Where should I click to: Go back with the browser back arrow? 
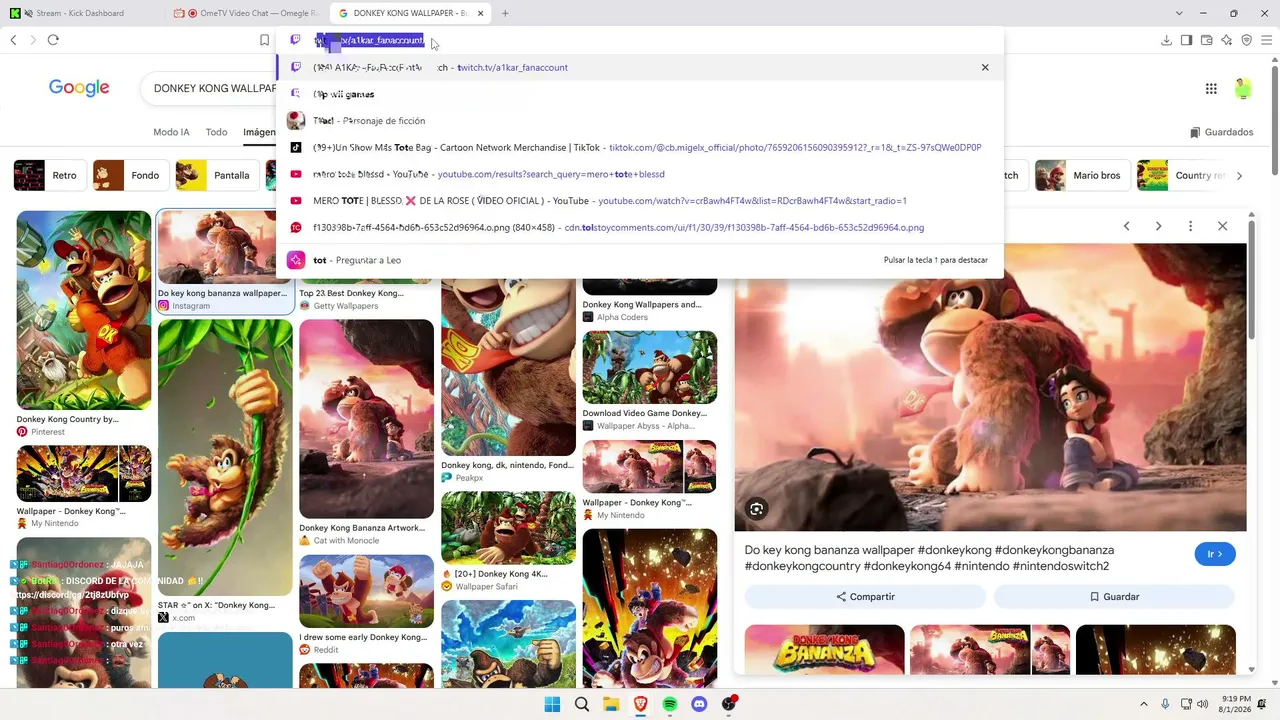pyautogui.click(x=13, y=40)
